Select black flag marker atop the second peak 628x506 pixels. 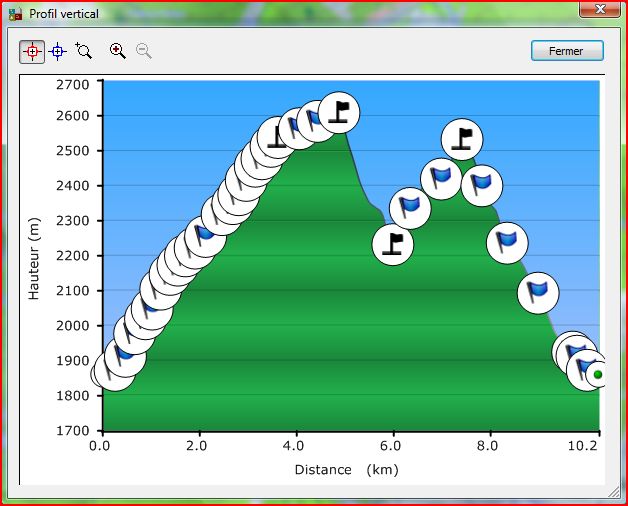(462, 139)
